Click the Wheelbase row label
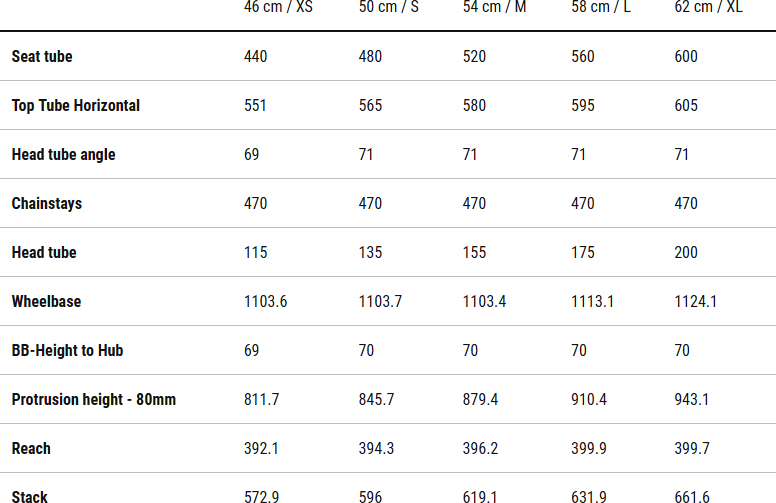Image resolution: width=776 pixels, height=503 pixels. point(47,302)
